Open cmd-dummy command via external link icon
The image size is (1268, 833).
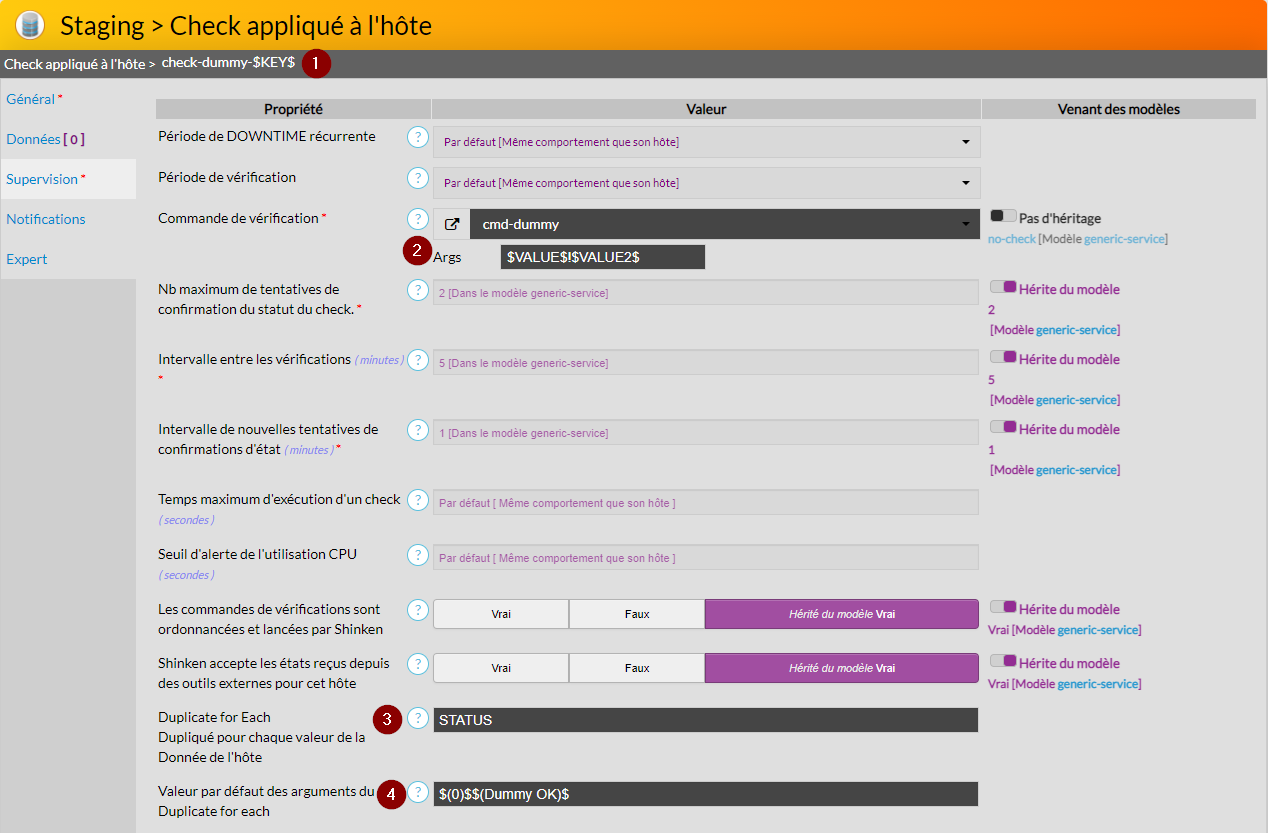pos(452,224)
